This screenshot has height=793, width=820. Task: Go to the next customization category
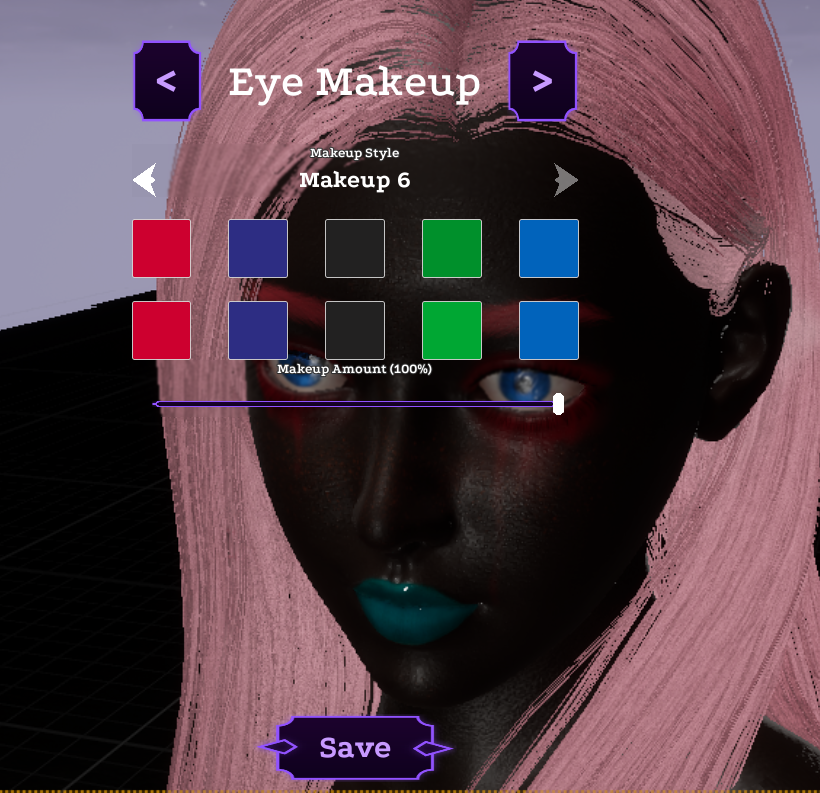tap(542, 81)
